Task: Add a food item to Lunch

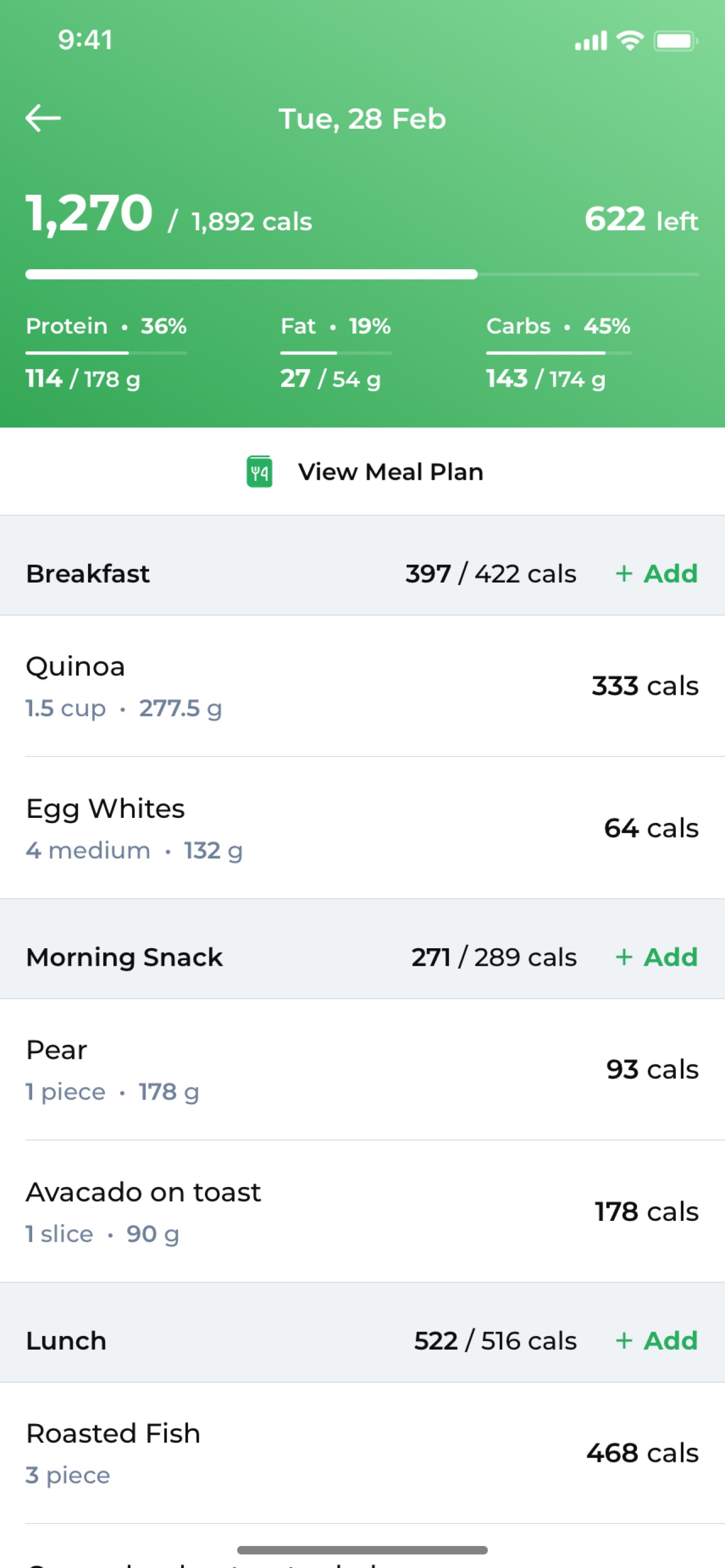Action: coord(656,1341)
